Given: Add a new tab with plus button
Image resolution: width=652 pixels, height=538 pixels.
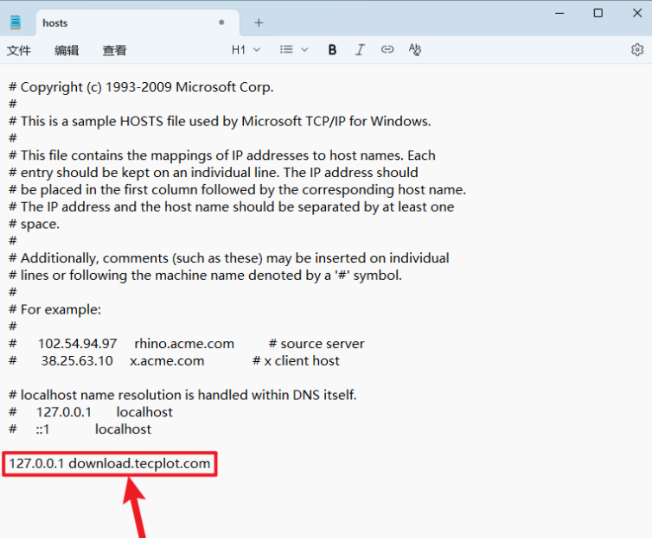Looking at the screenshot, I should point(259,22).
